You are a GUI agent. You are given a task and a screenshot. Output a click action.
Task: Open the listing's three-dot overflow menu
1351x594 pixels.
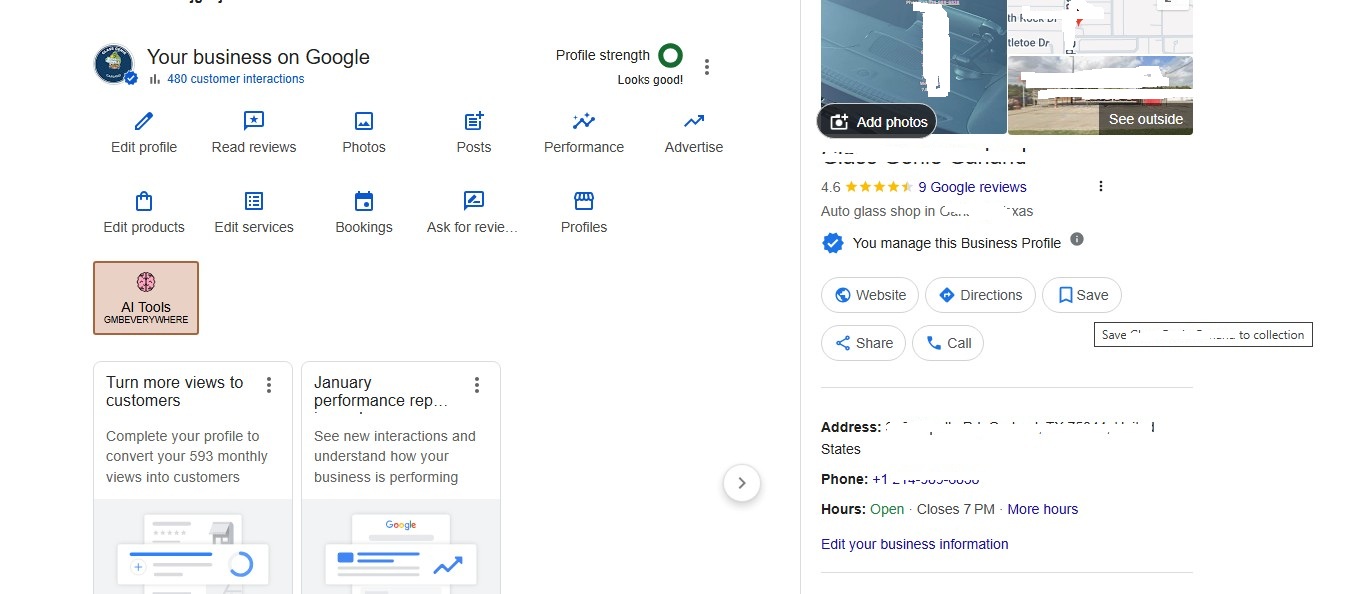pyautogui.click(x=1100, y=185)
